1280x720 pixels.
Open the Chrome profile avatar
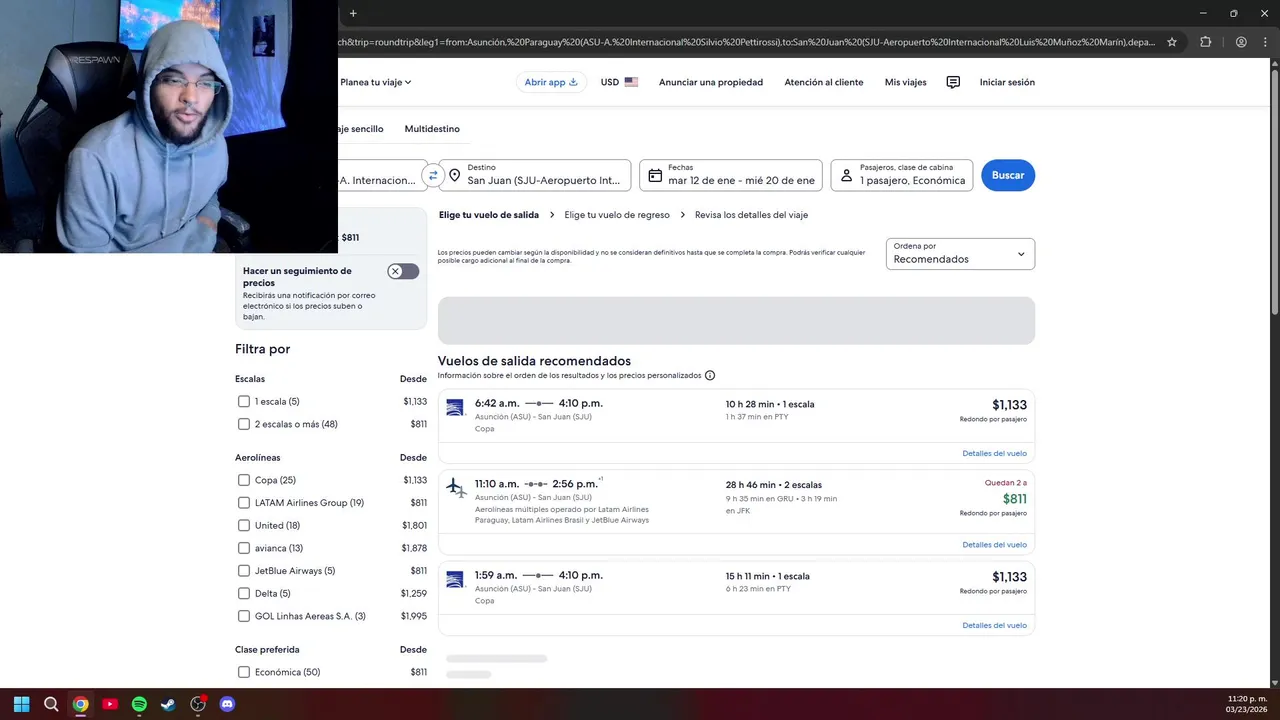[x=1241, y=42]
